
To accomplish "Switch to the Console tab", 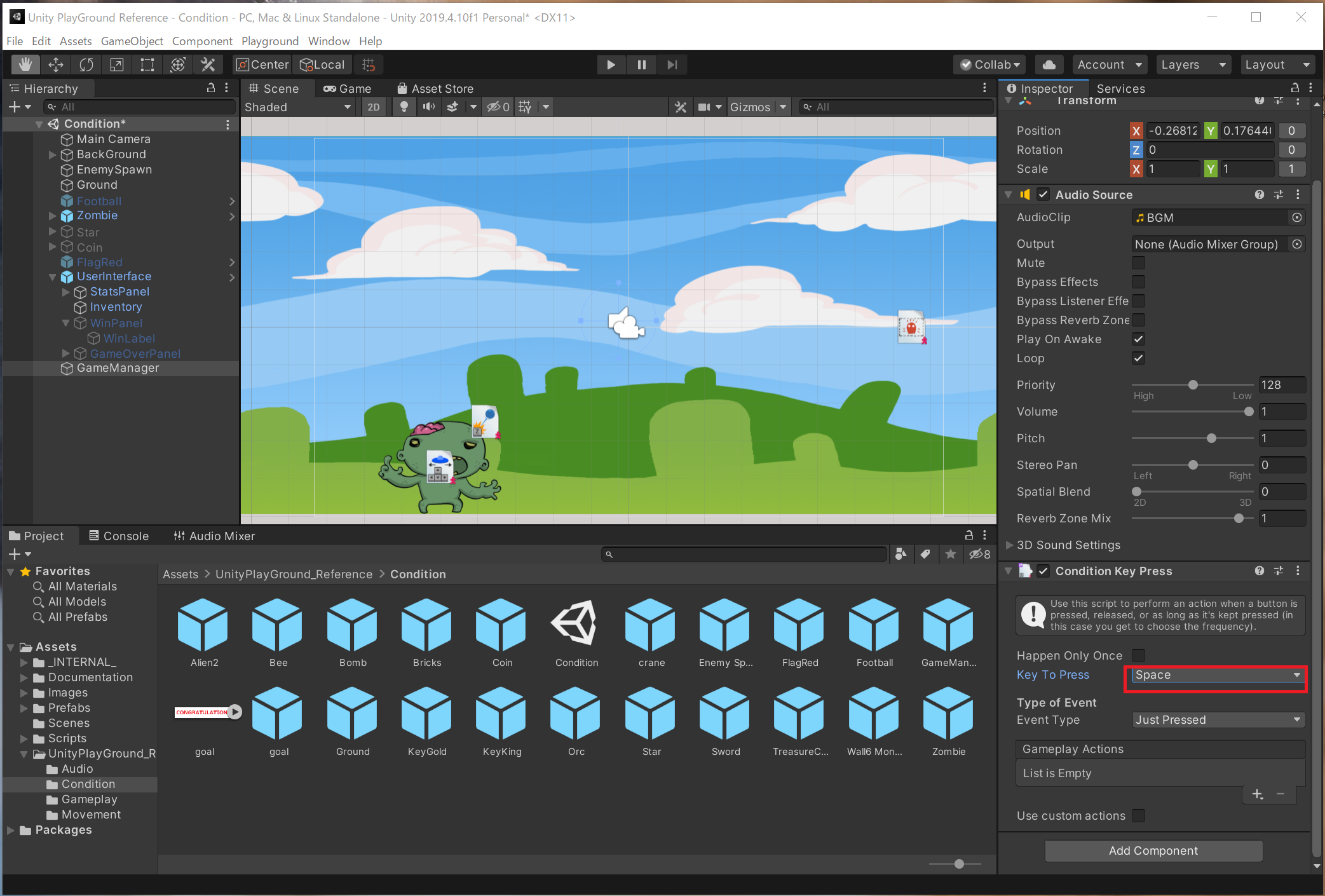I will (x=119, y=536).
